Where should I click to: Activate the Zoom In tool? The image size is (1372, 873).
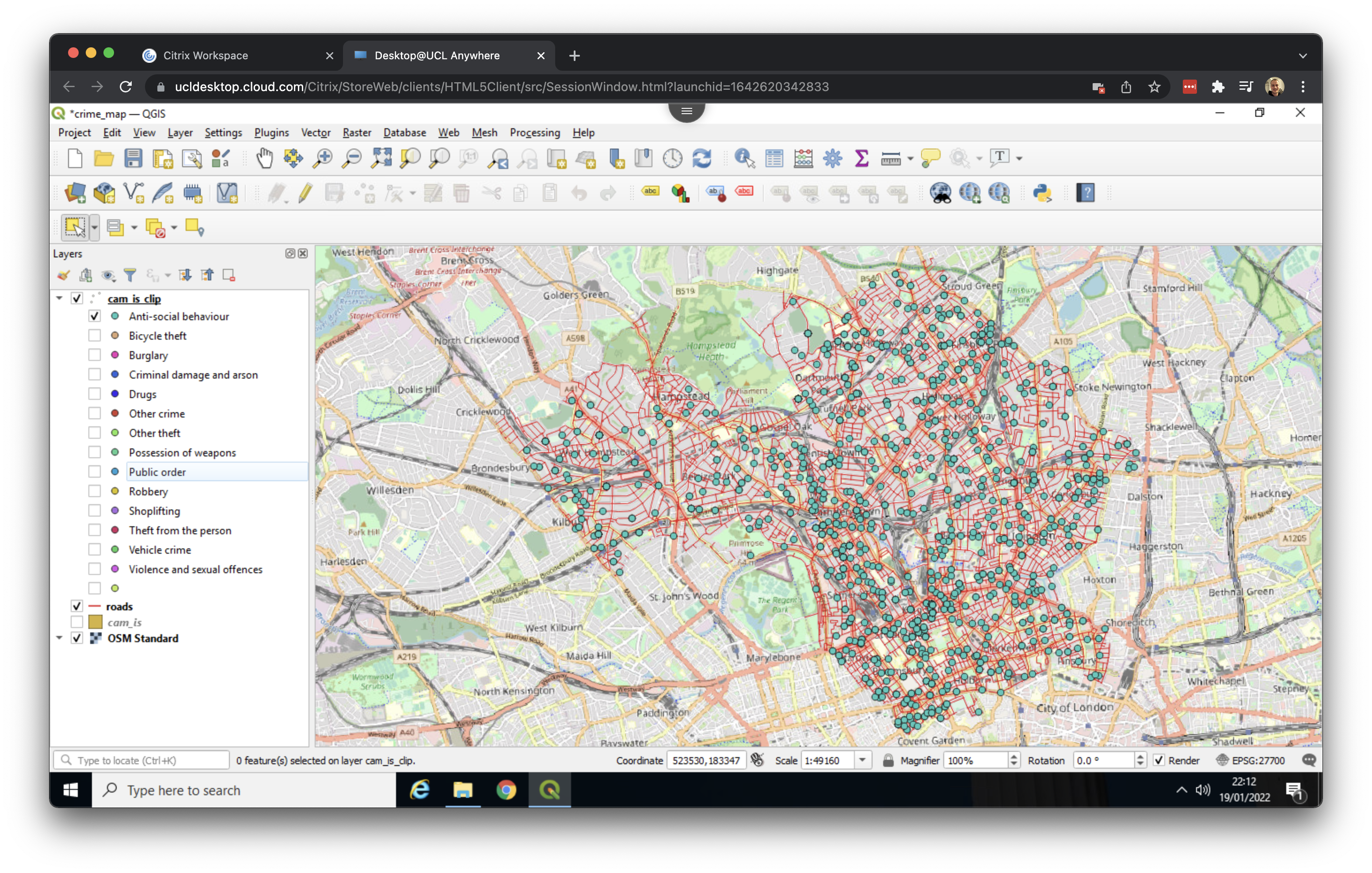[323, 158]
